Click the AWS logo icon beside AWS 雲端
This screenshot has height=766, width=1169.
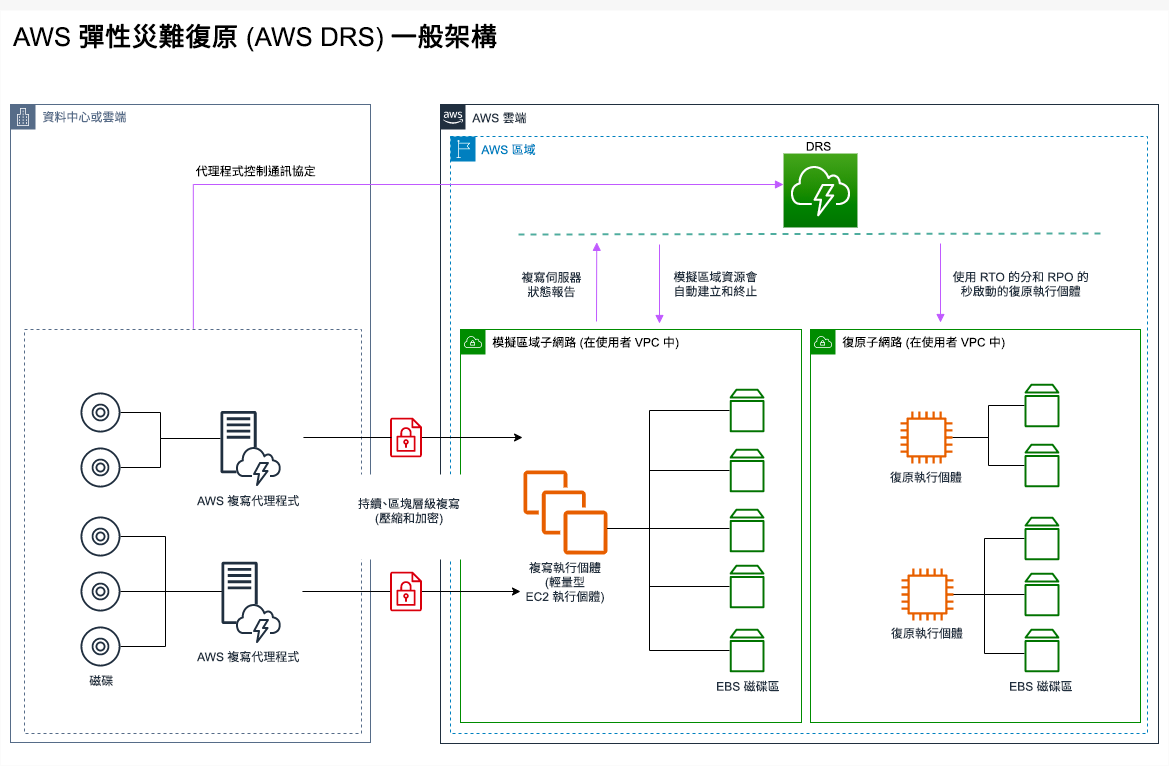tap(453, 117)
